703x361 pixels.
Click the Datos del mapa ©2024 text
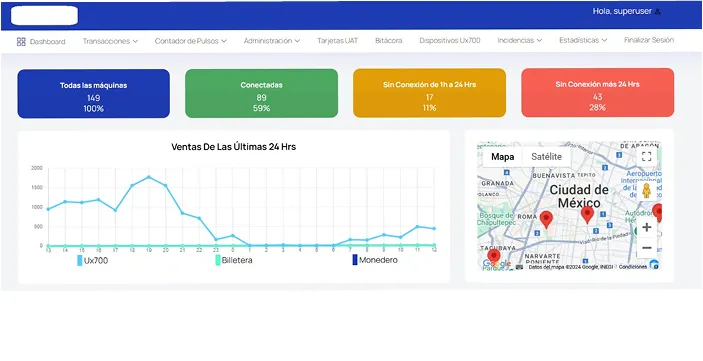570,267
